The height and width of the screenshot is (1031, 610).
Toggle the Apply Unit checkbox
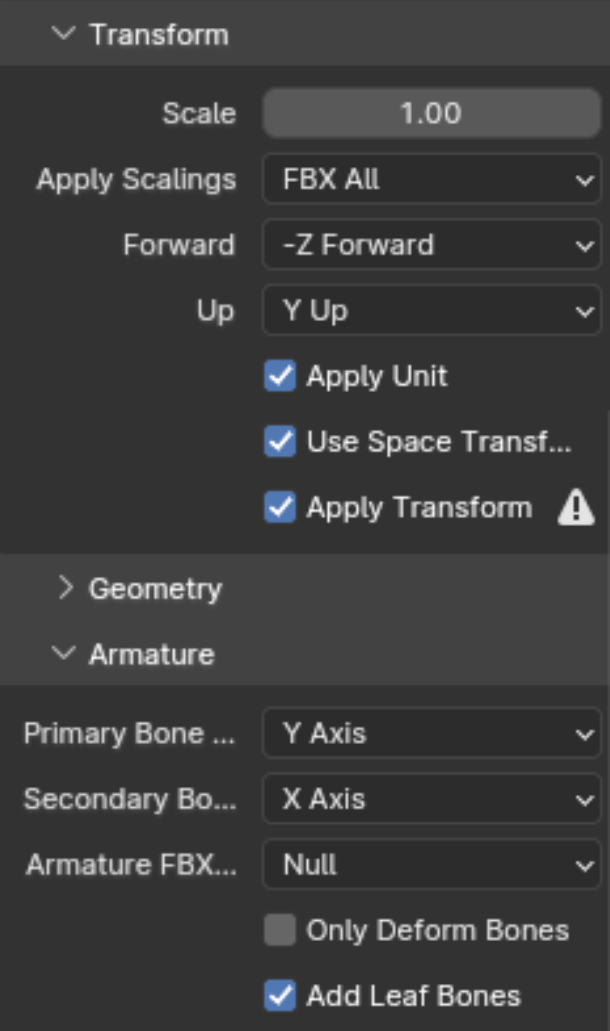pos(280,376)
